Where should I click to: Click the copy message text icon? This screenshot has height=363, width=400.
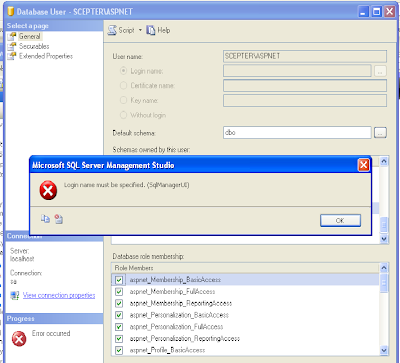tap(45, 219)
